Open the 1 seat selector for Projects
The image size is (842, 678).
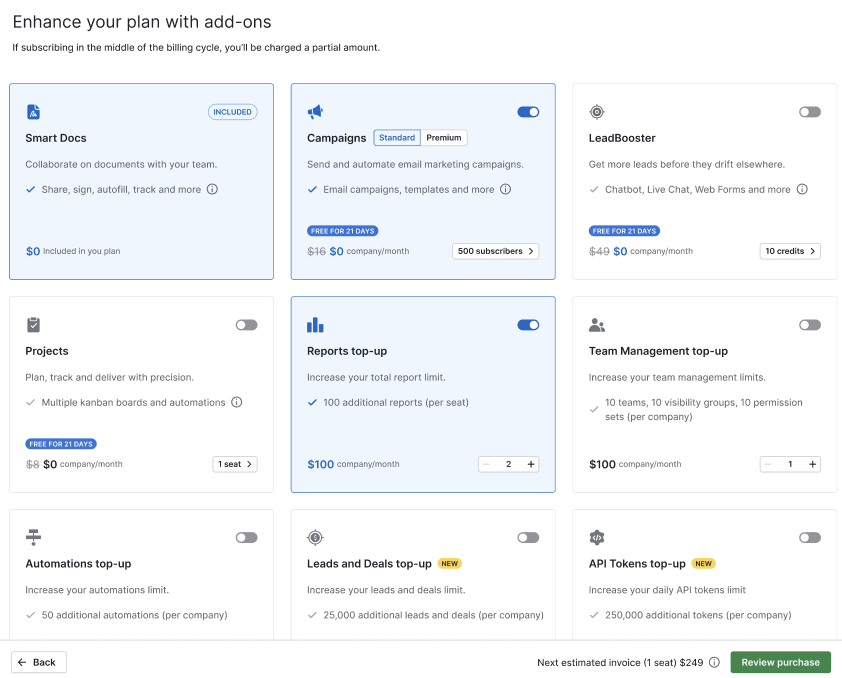pos(235,464)
